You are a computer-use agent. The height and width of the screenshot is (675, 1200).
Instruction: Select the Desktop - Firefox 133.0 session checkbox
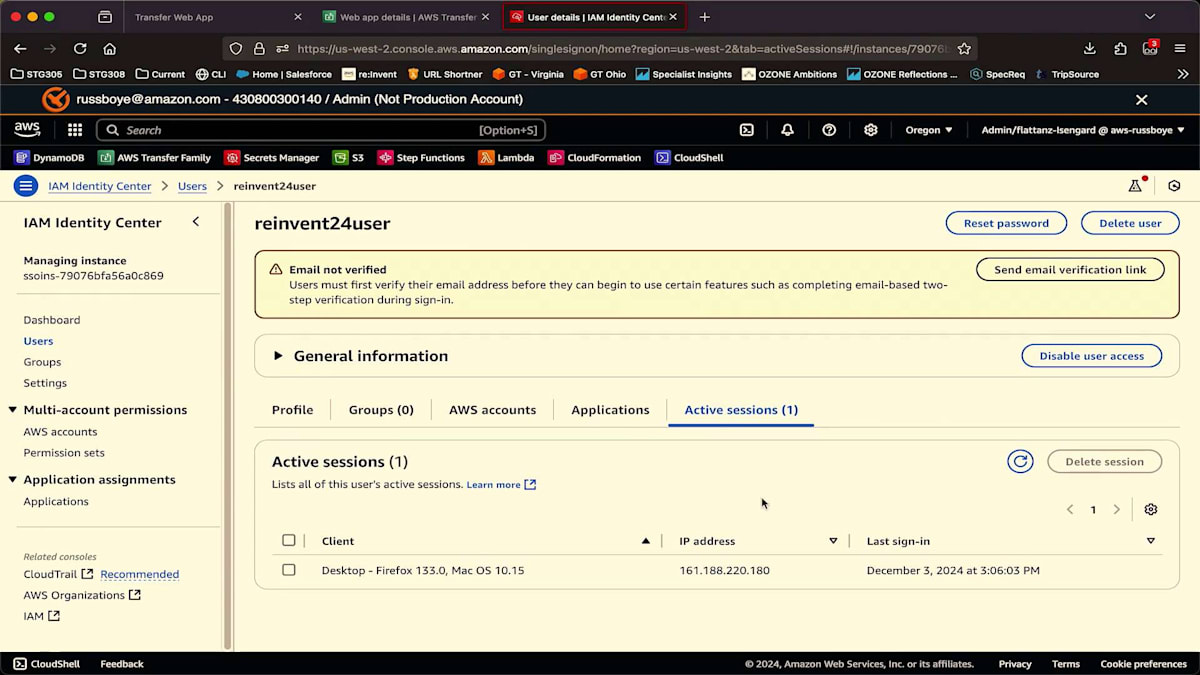click(289, 570)
